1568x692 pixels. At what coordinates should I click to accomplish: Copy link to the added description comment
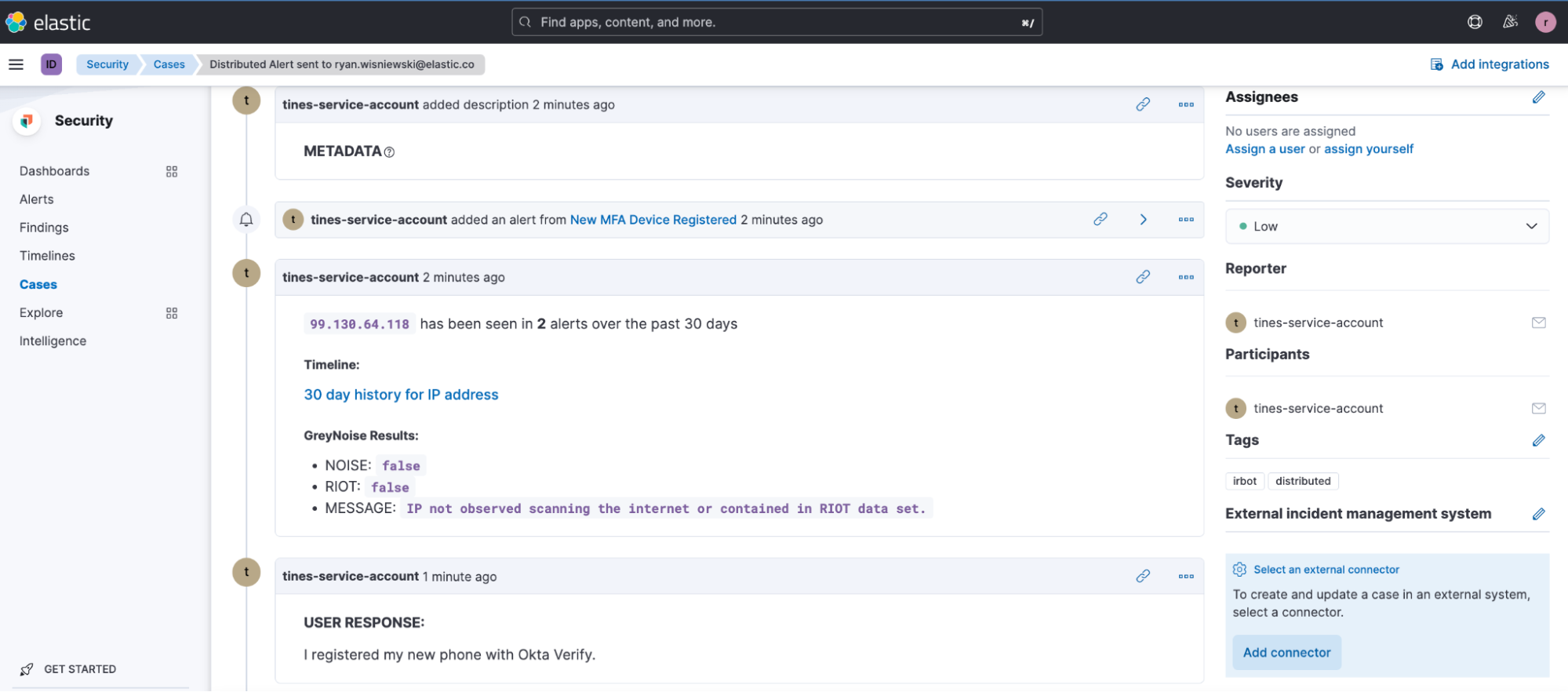[1143, 104]
